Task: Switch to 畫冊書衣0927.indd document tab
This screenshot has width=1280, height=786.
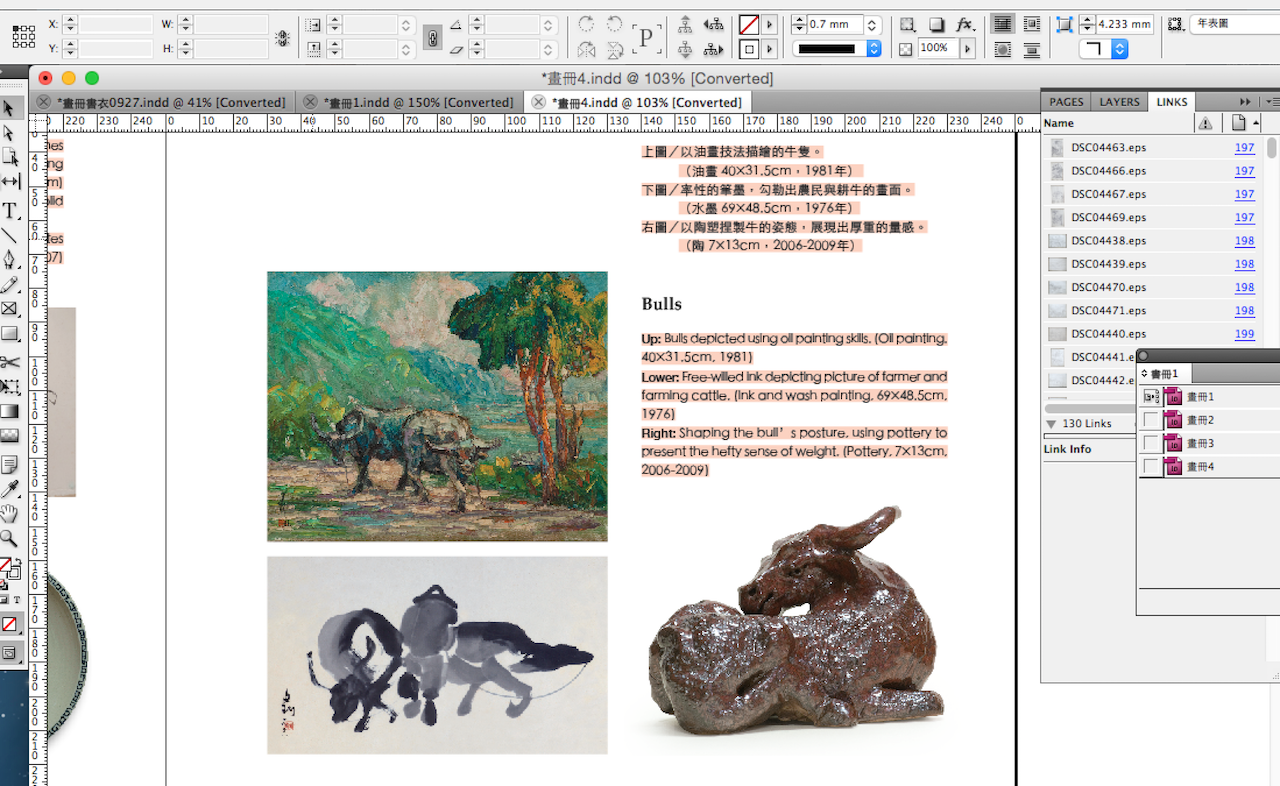Action: (x=171, y=102)
